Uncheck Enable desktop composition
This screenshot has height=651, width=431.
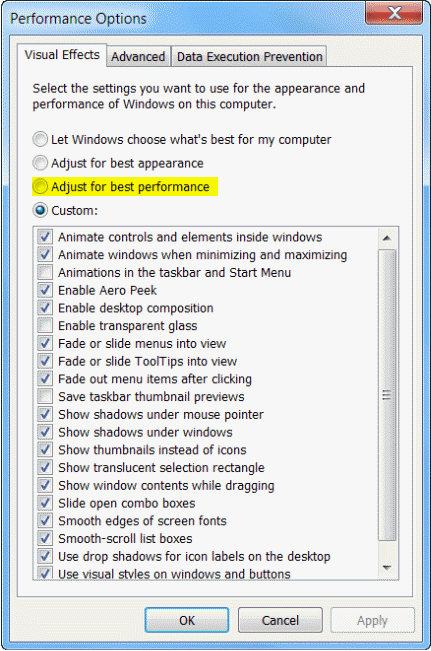coord(45,308)
